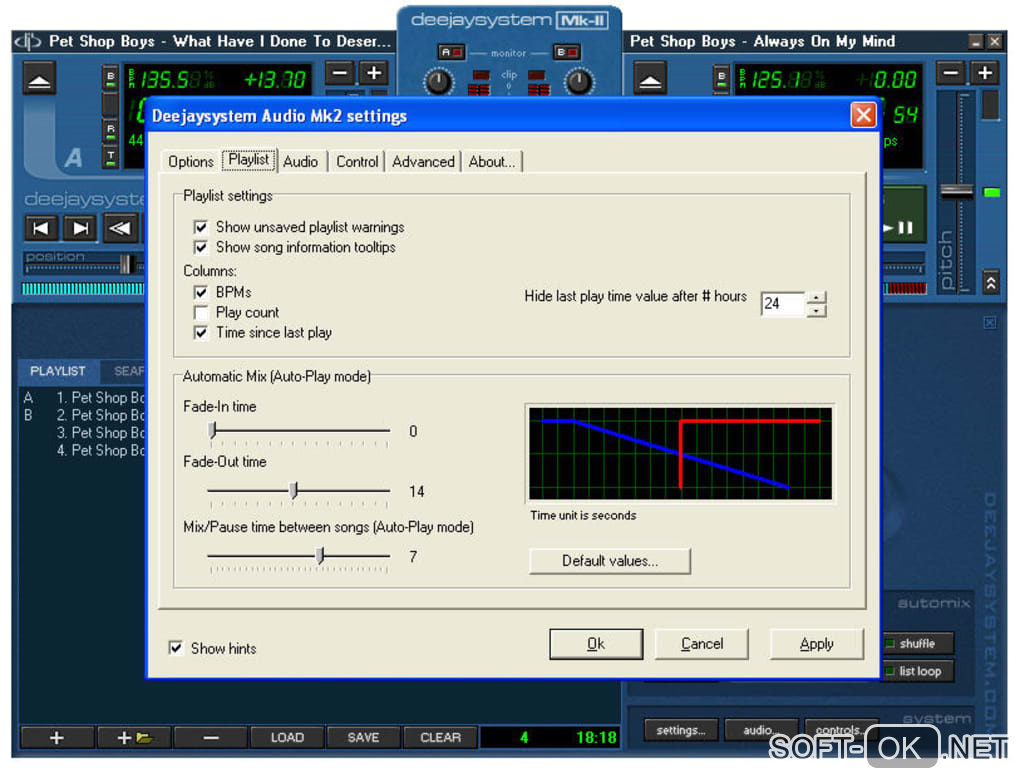
Task: Open the system audio... button
Action: [760, 730]
